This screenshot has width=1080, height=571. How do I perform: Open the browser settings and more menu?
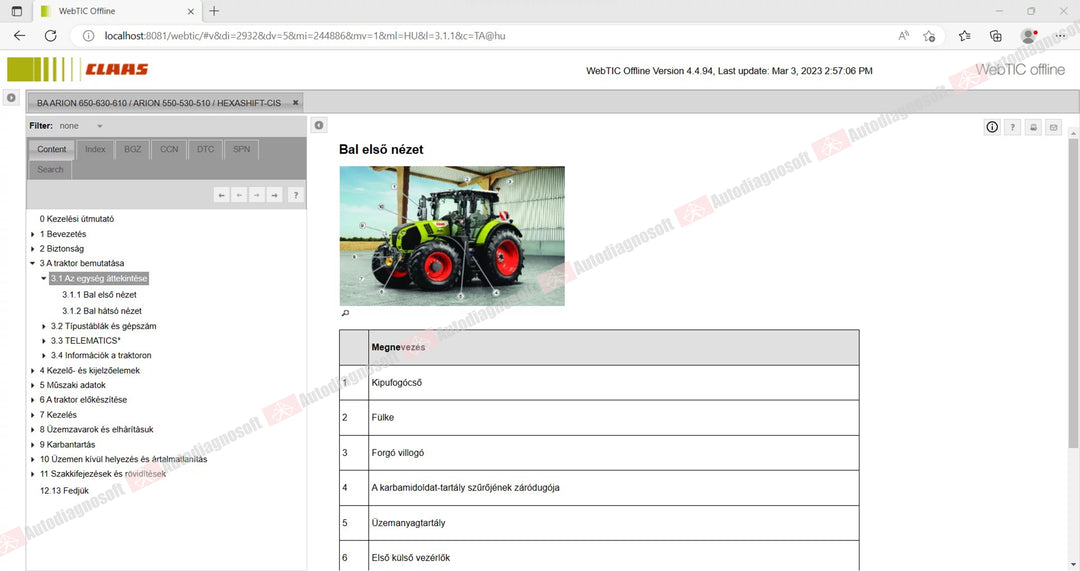pos(1061,36)
